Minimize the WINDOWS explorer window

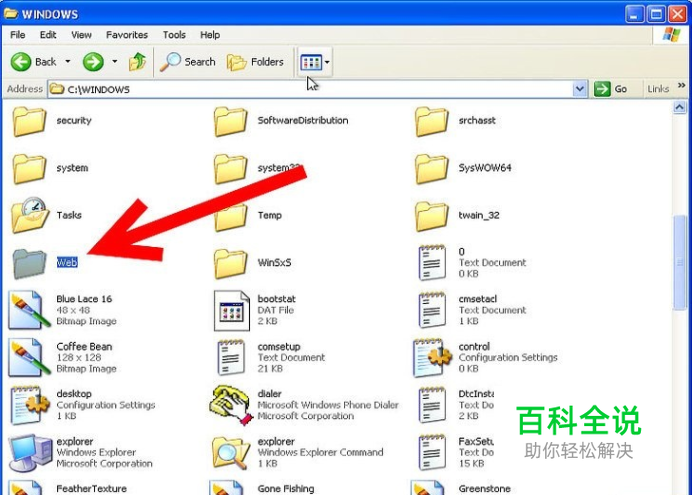[x=634, y=15]
